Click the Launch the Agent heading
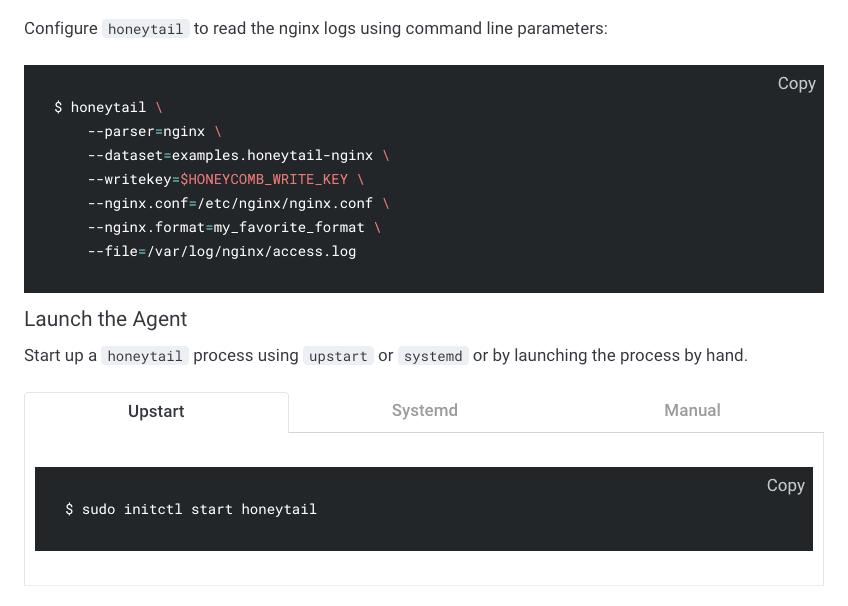This screenshot has width=848, height=606. [105, 319]
